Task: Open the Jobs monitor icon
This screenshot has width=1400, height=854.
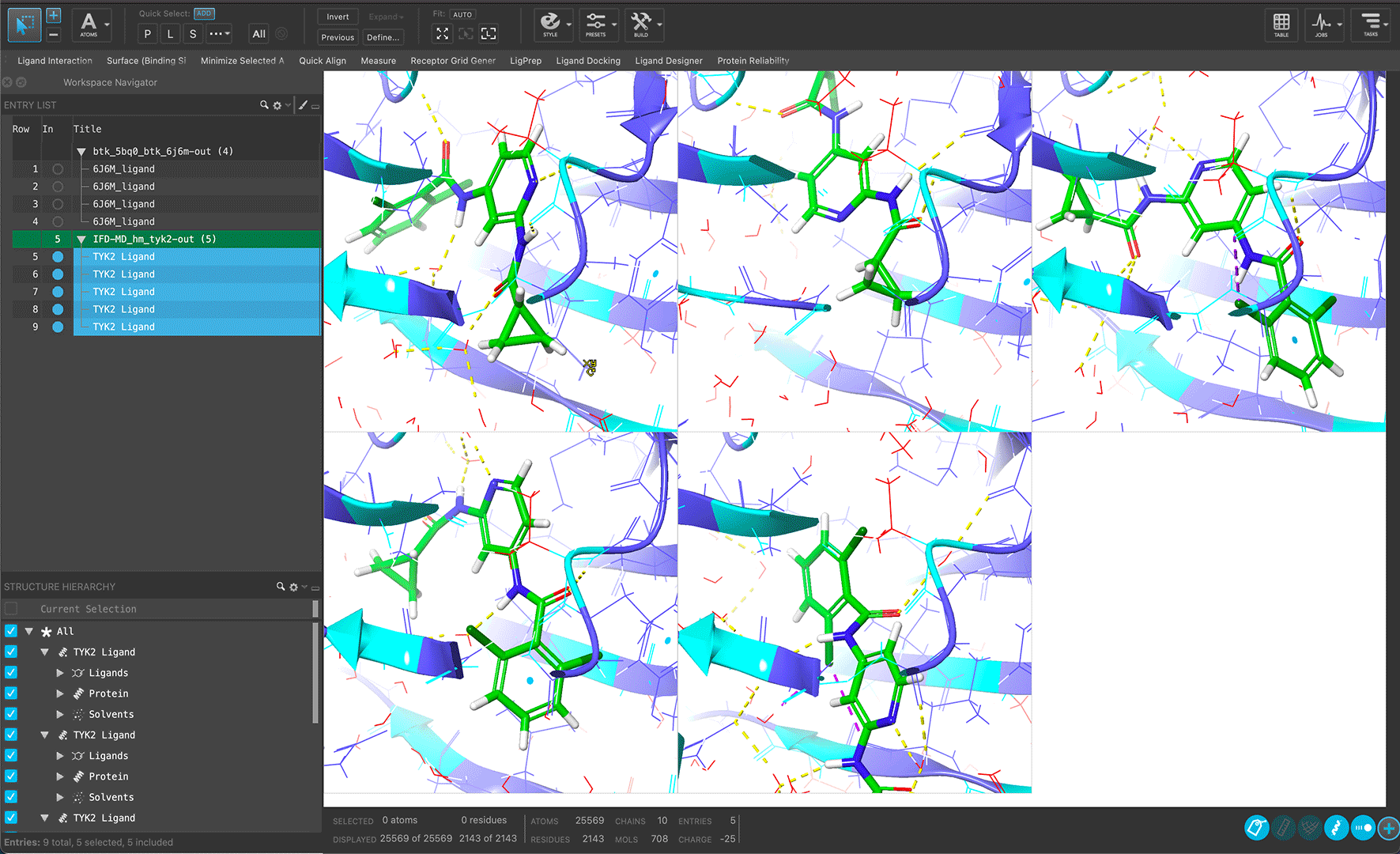Action: click(x=1321, y=25)
